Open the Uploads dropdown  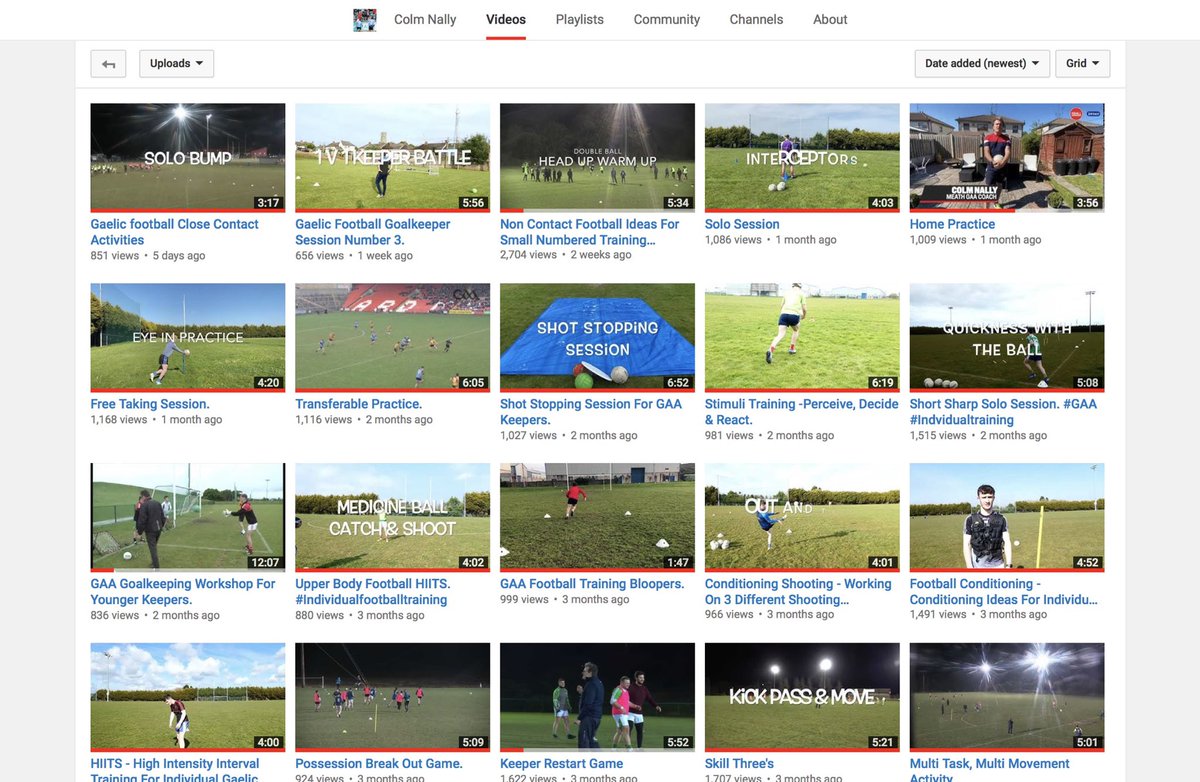coord(176,64)
